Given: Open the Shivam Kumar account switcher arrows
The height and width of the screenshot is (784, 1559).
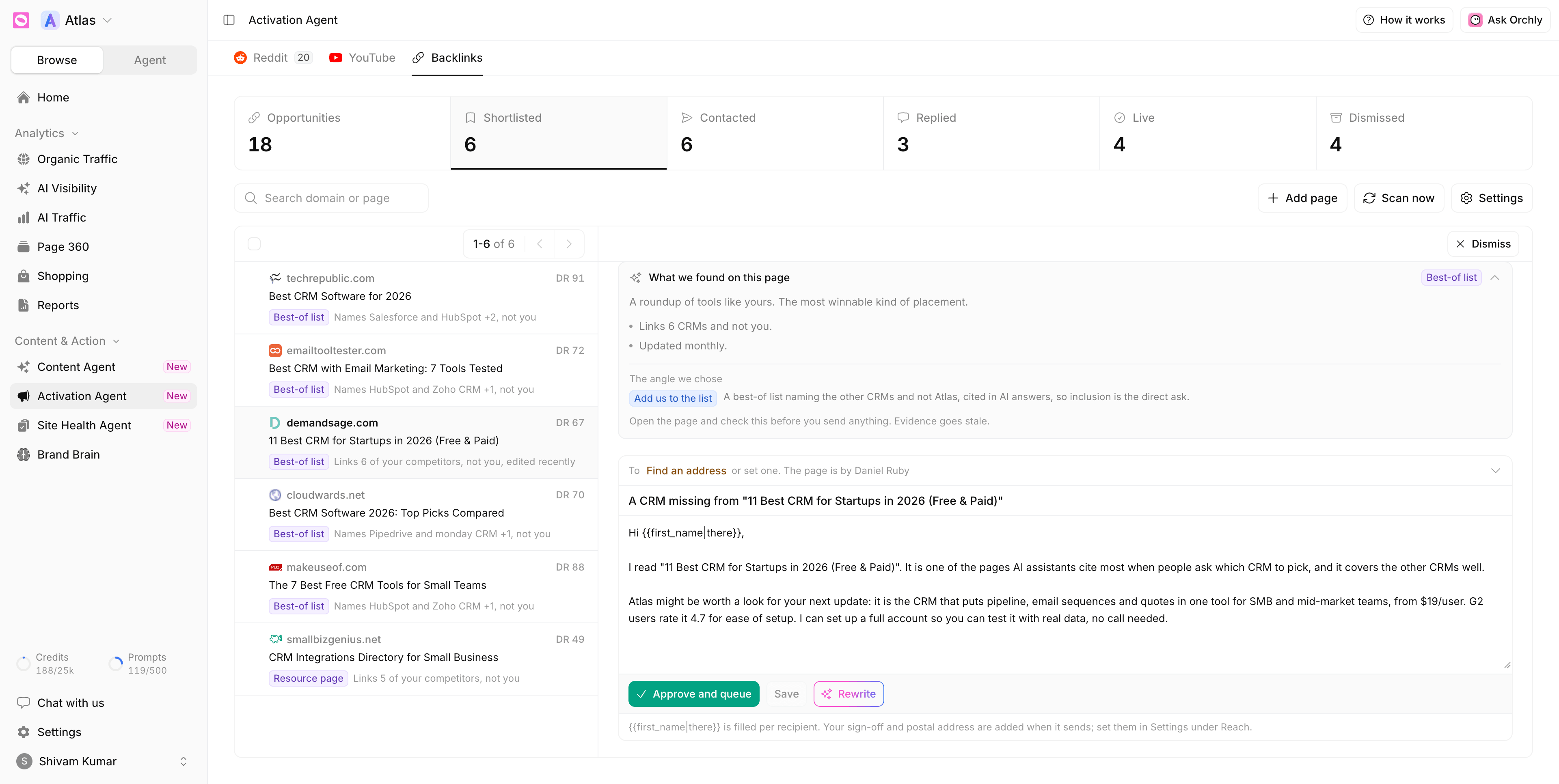Looking at the screenshot, I should (x=184, y=761).
